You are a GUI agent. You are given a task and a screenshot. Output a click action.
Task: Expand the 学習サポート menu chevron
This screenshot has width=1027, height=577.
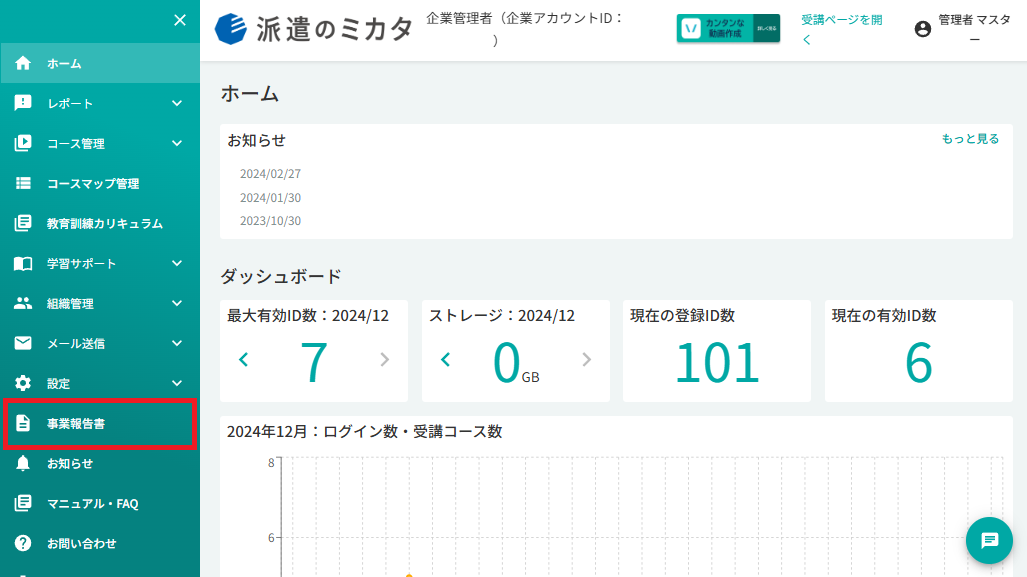coord(177,263)
